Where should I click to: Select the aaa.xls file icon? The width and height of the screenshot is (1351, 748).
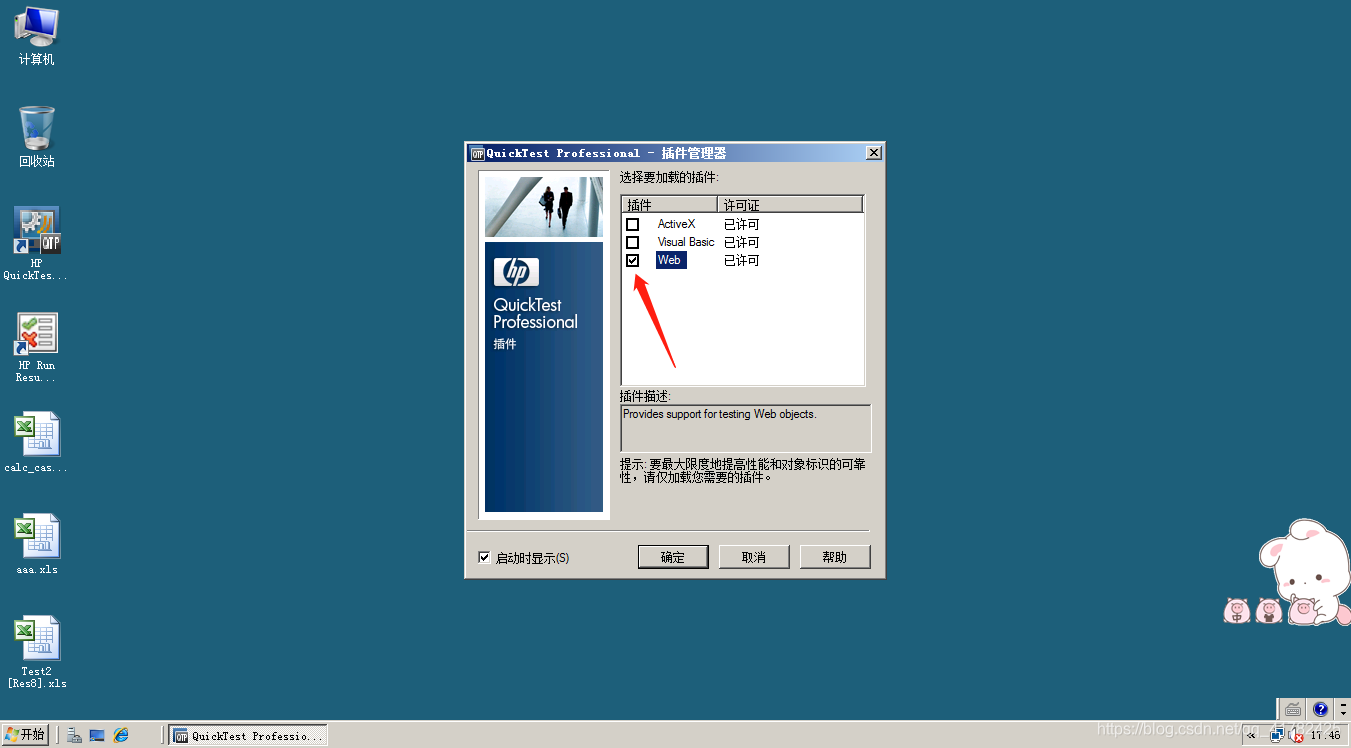(37, 544)
